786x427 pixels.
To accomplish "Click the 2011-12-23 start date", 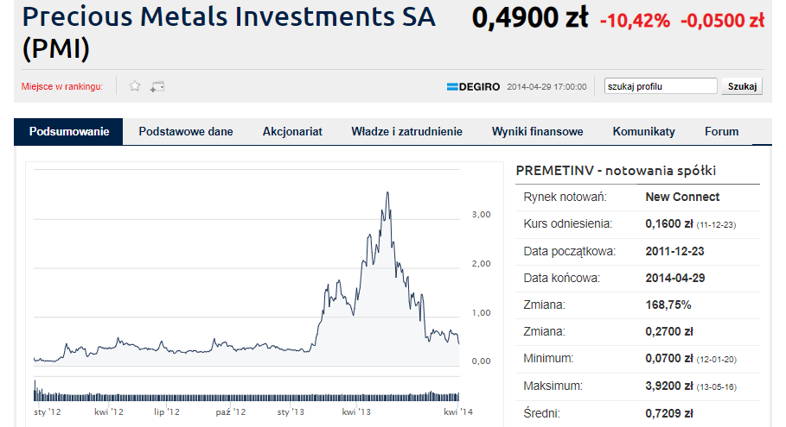I will point(675,251).
